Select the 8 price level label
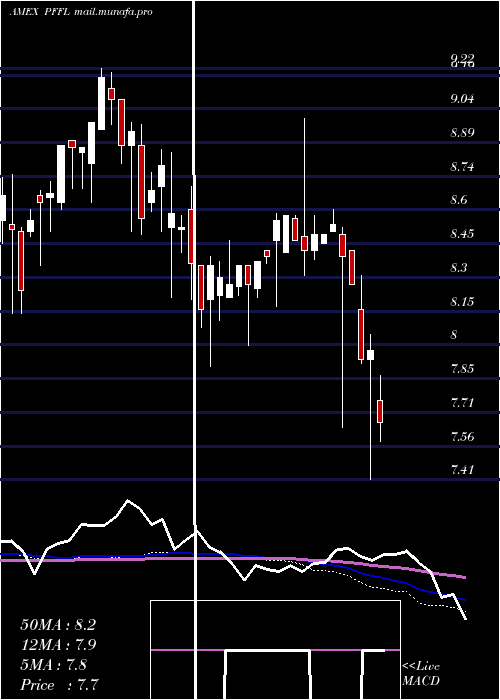500x700 pixels. tap(454, 335)
